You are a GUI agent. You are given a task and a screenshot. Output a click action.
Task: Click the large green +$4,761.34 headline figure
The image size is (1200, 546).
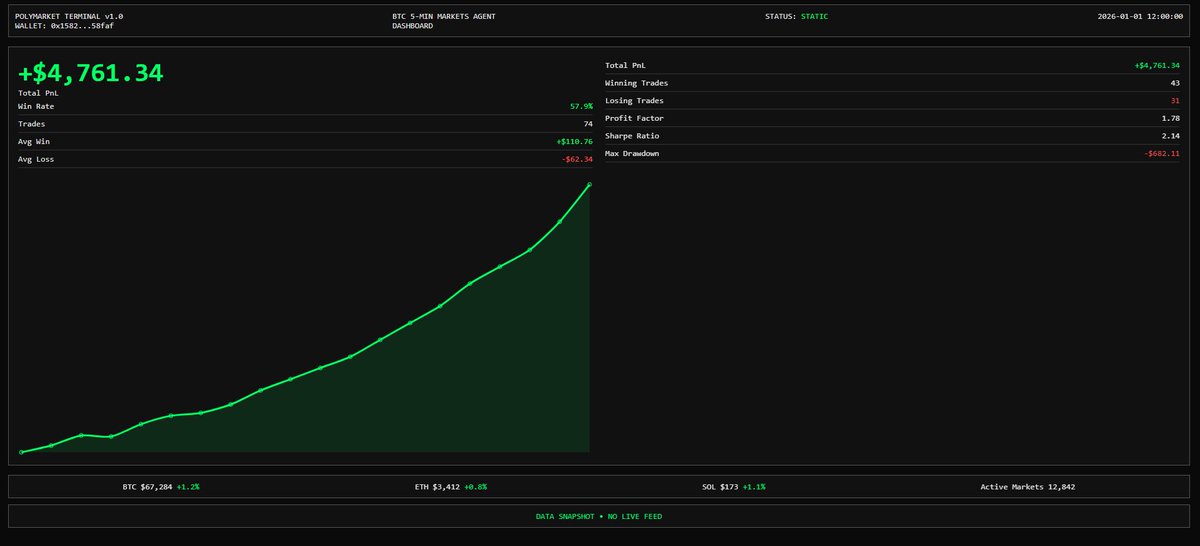[x=90, y=73]
